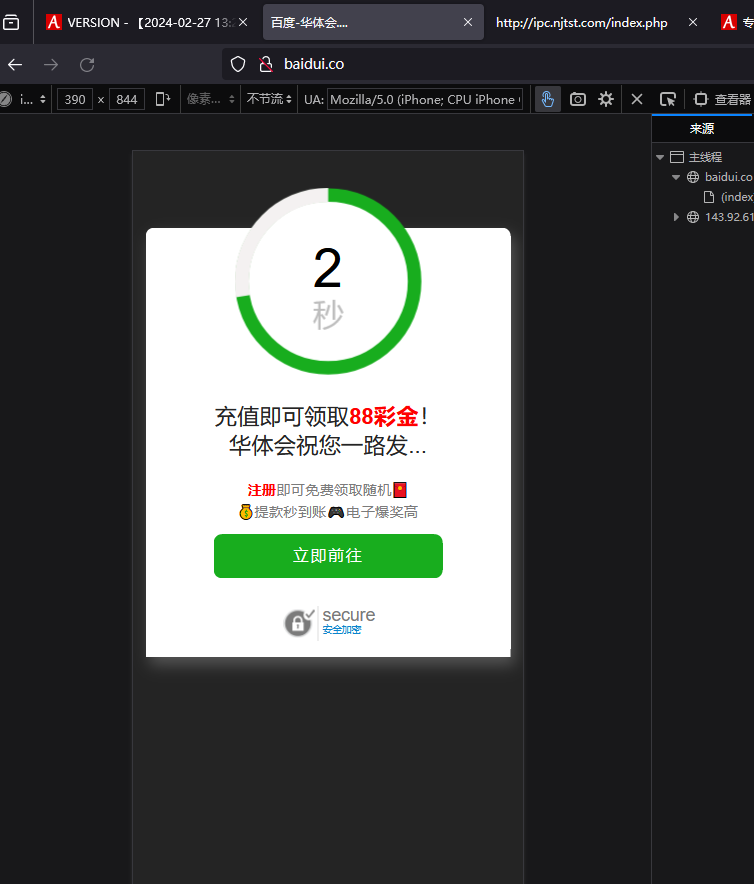Take a screenshot with the camera icon
This screenshot has height=884, width=754.
[x=577, y=99]
